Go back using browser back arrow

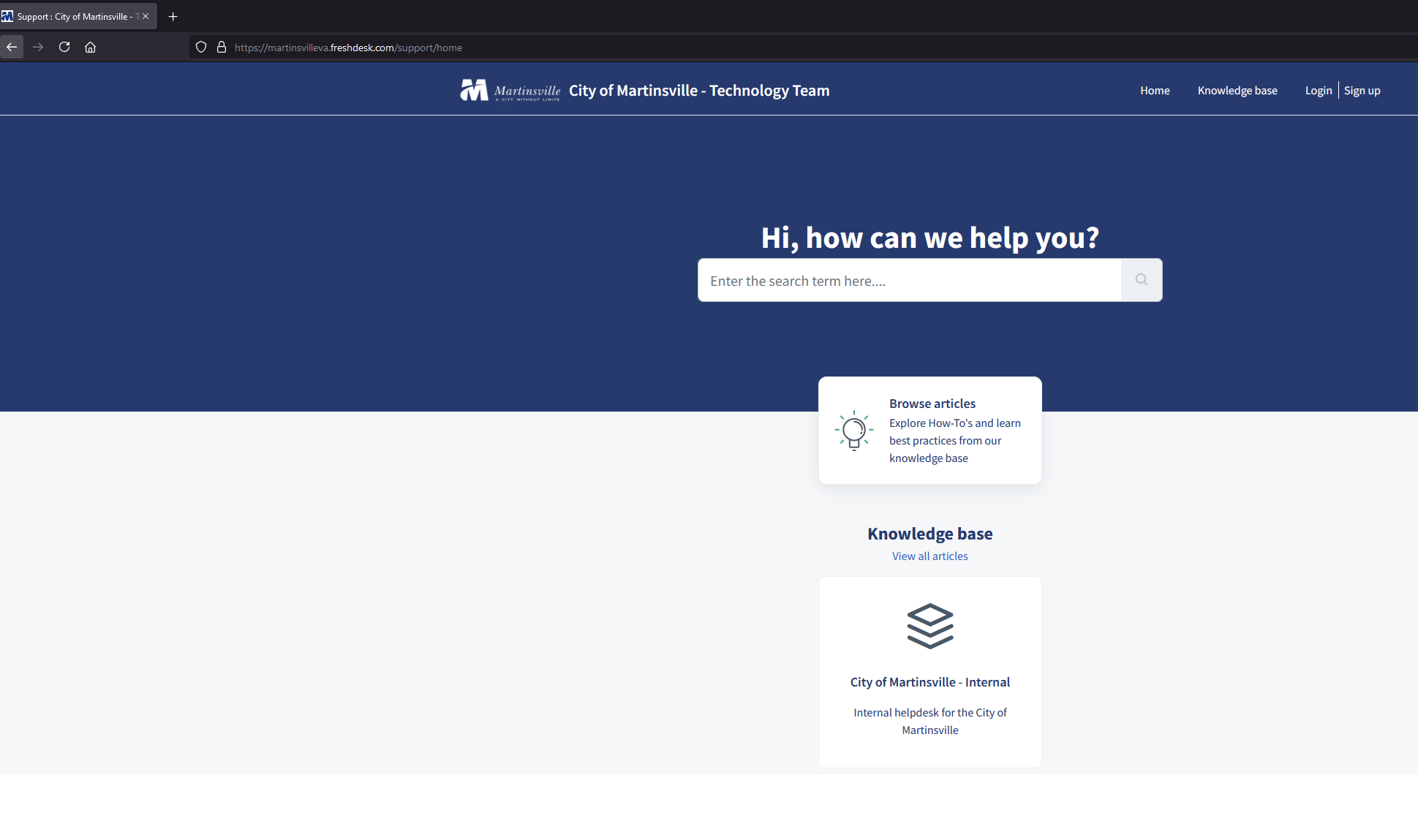coord(12,48)
